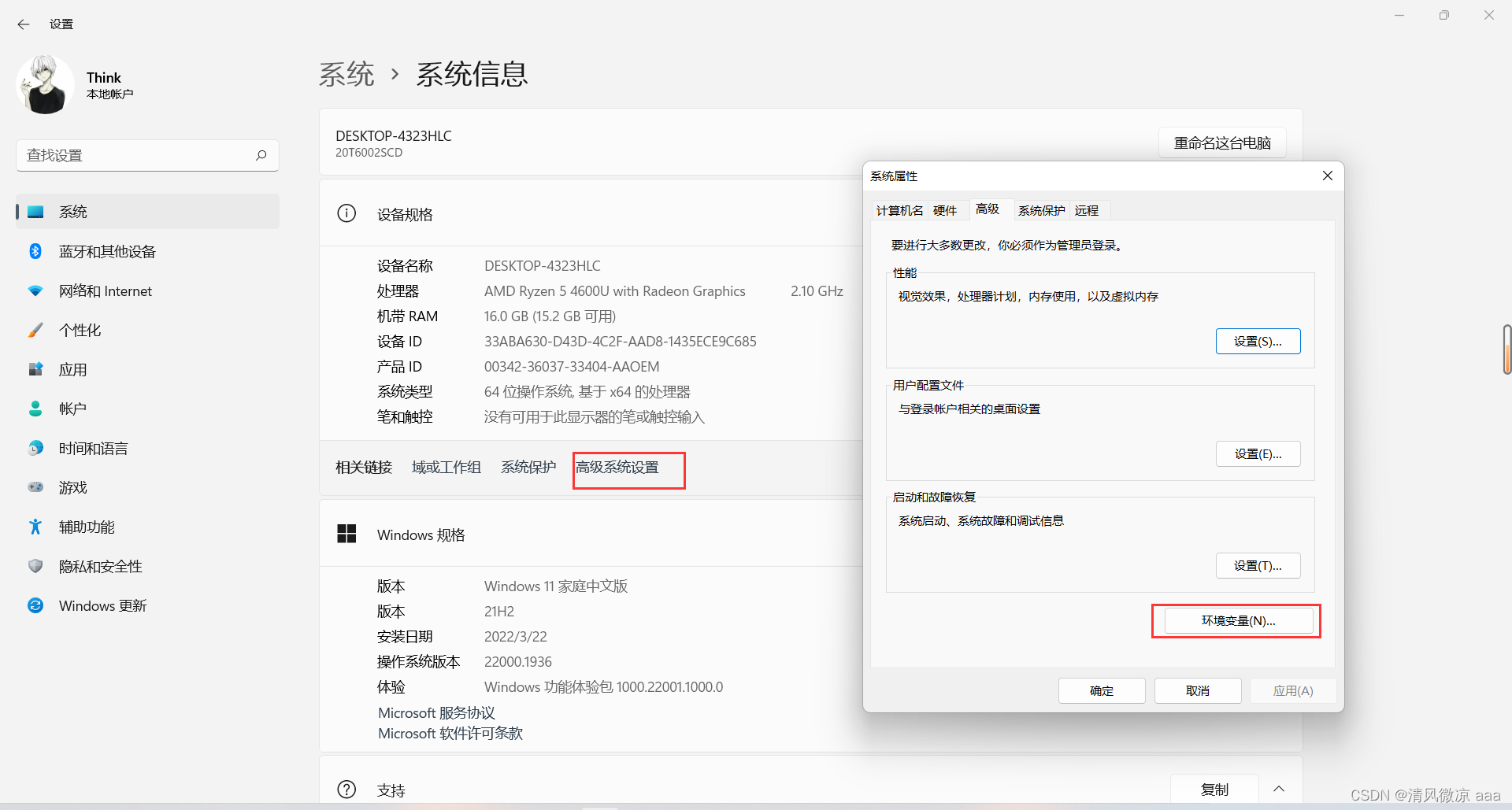Click the 16.0 GB RAM value
The height and width of the screenshot is (810, 1512).
550,316
